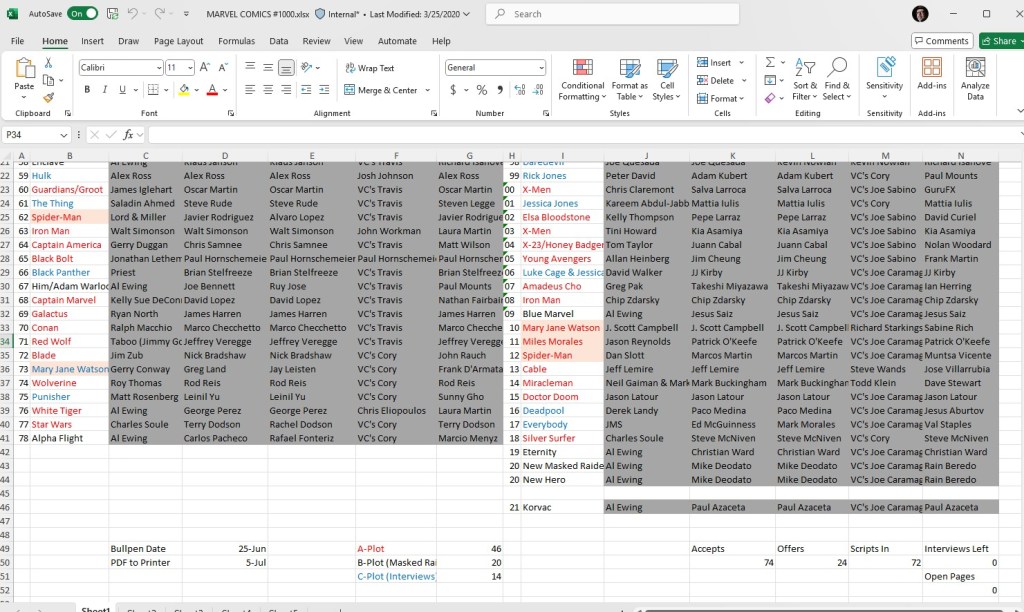Open Conditional Formatting in Styles group

[x=582, y=79]
